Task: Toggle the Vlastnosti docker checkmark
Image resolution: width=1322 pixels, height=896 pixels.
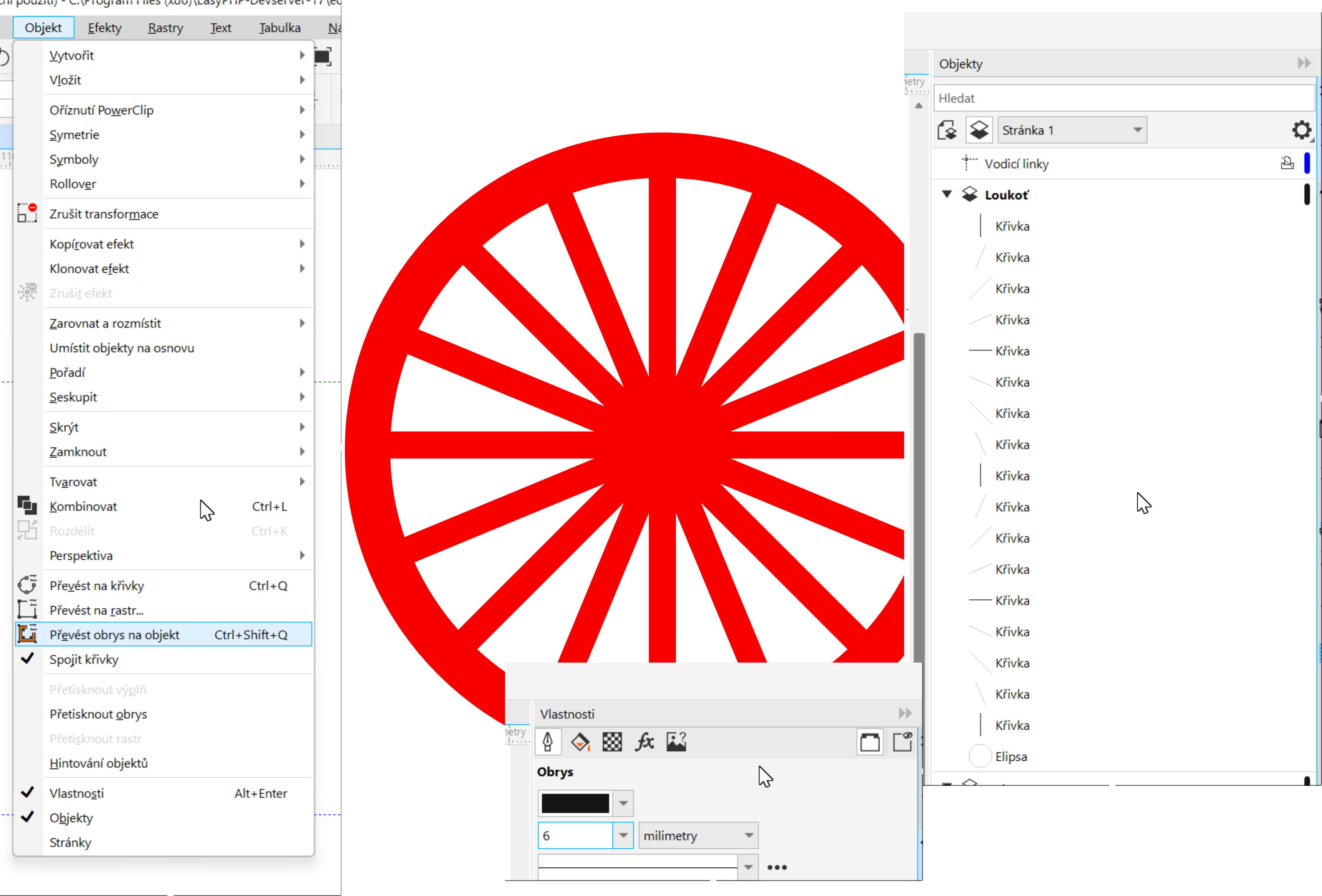Action: (x=27, y=792)
